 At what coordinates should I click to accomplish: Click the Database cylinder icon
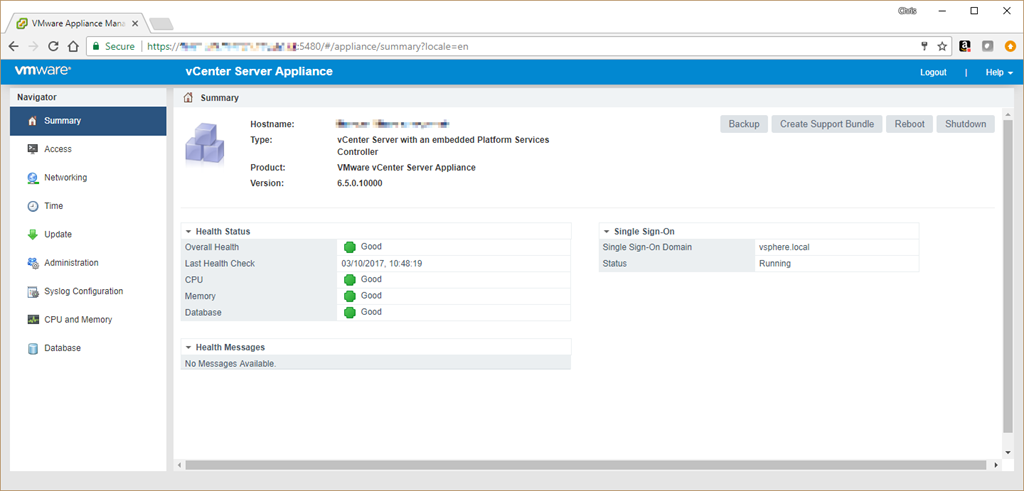pos(33,349)
